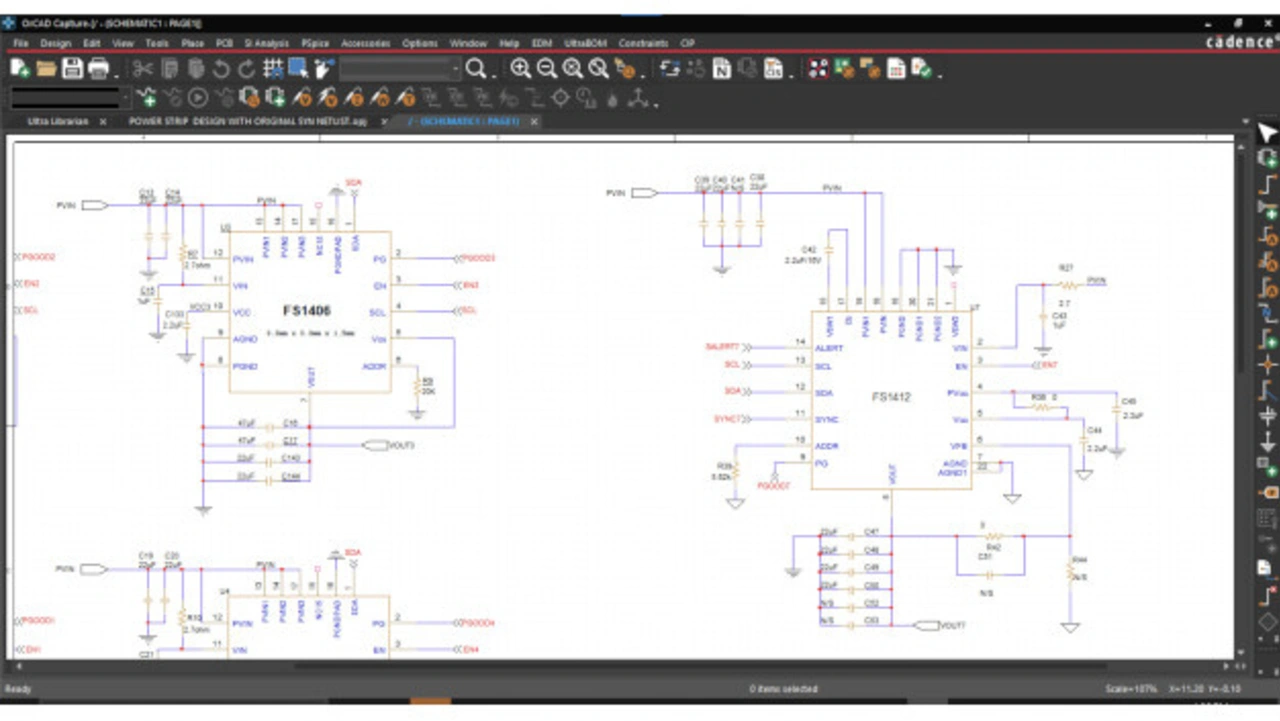
Task: Click the Run PSpice simulation play button
Action: pos(198,98)
